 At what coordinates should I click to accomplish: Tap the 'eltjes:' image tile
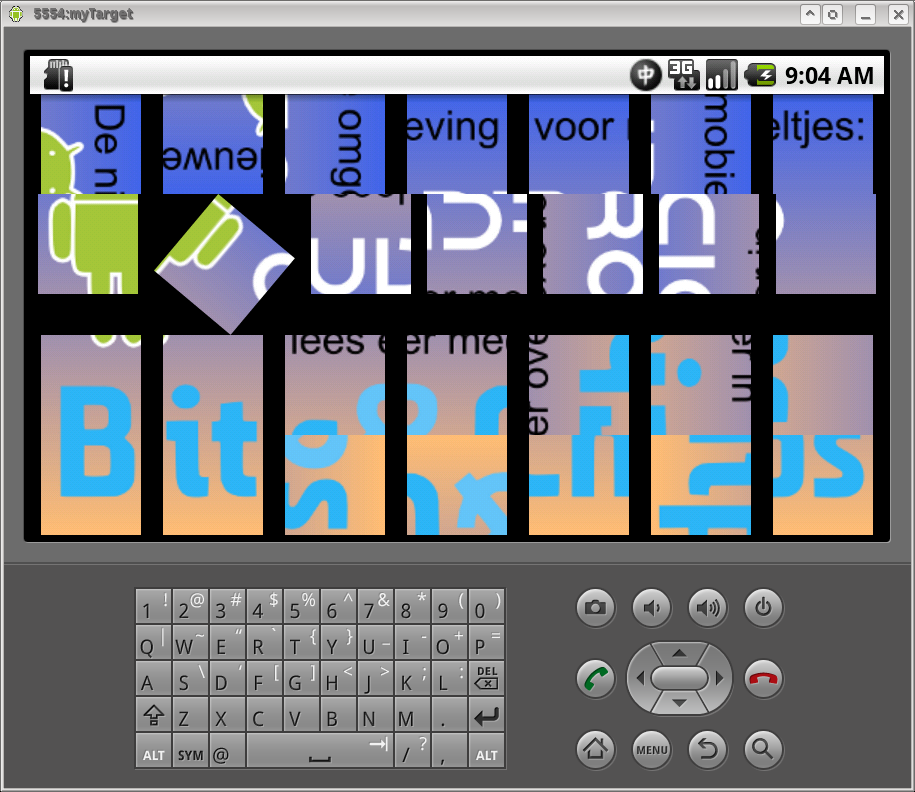pos(823,144)
